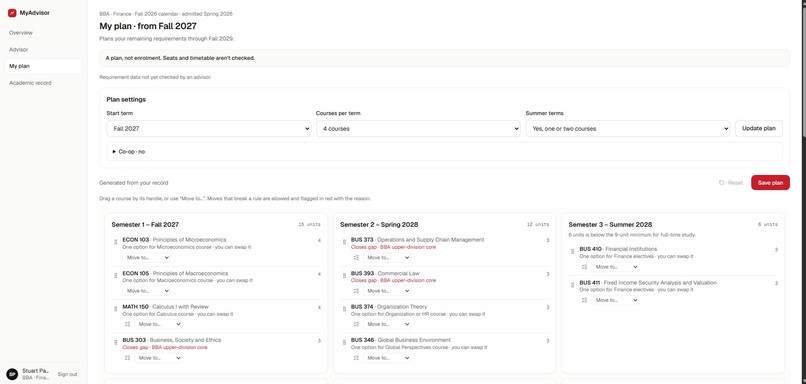
Task: Click the BUS 373 Operations course title
Action: [417, 240]
